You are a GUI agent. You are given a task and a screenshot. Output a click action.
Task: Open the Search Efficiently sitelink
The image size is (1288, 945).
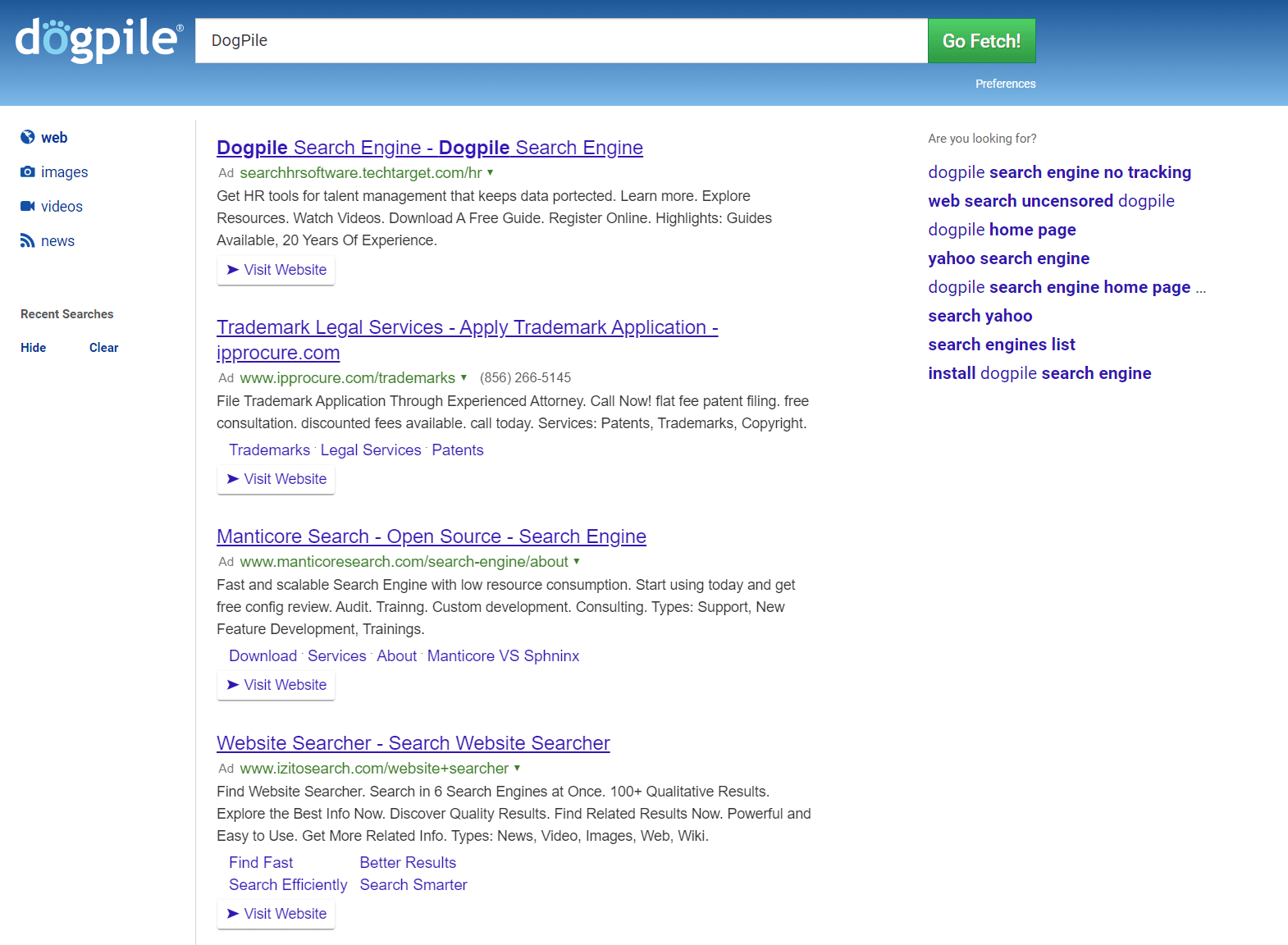pos(288,885)
